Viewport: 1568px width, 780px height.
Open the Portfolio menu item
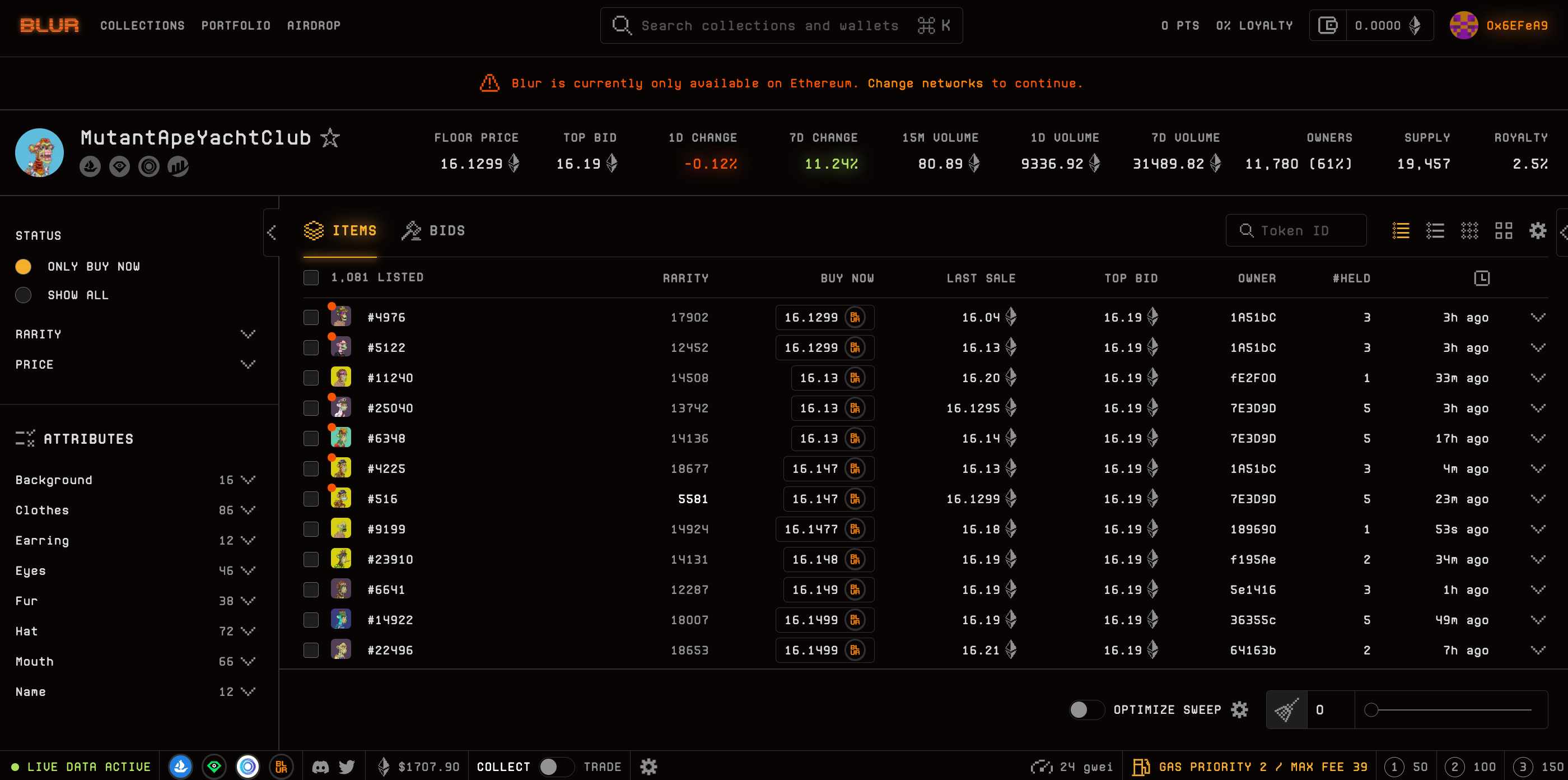point(236,26)
